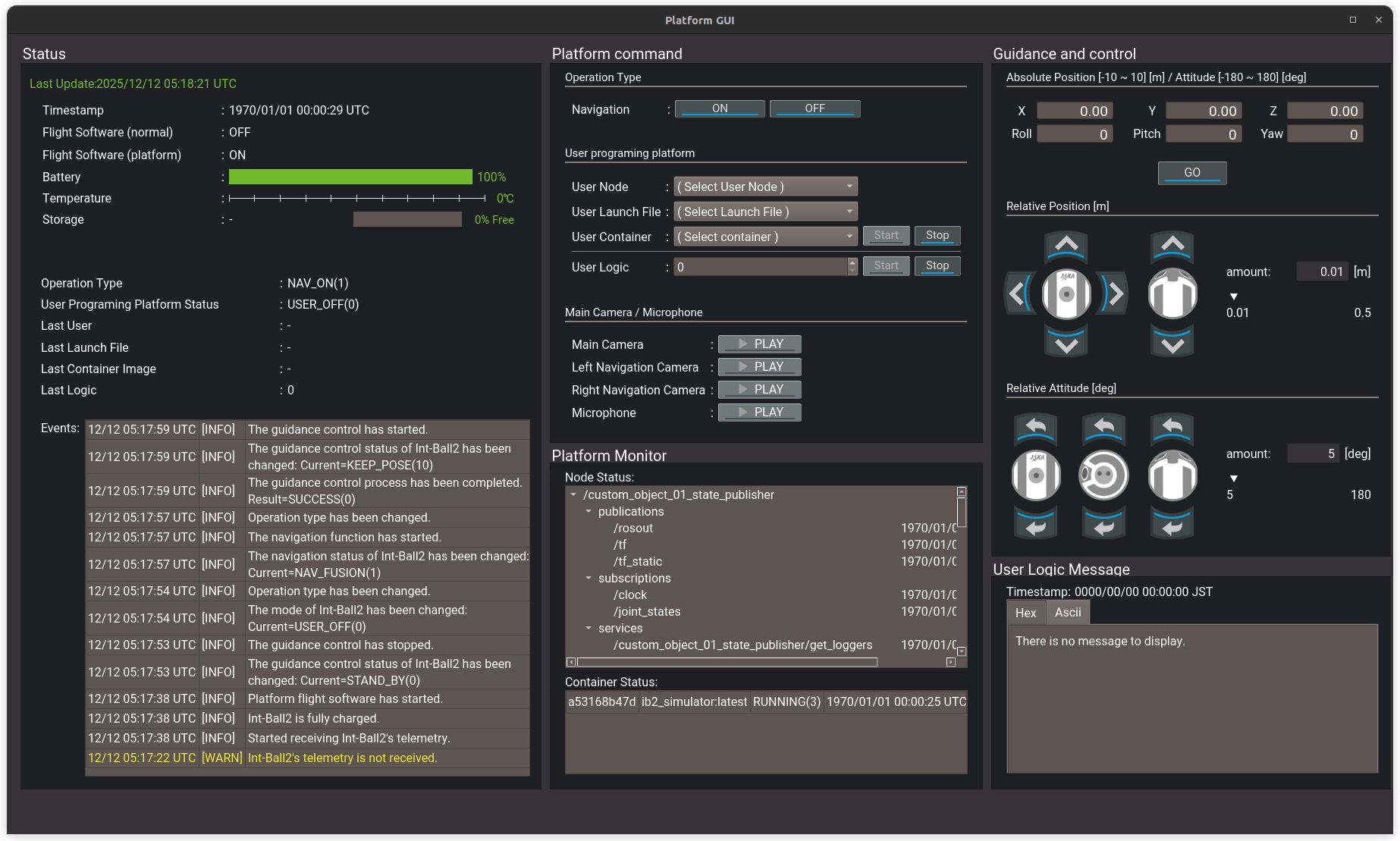This screenshot has height=841, width=1400.
Task: Stop the running user container
Action: point(937,235)
